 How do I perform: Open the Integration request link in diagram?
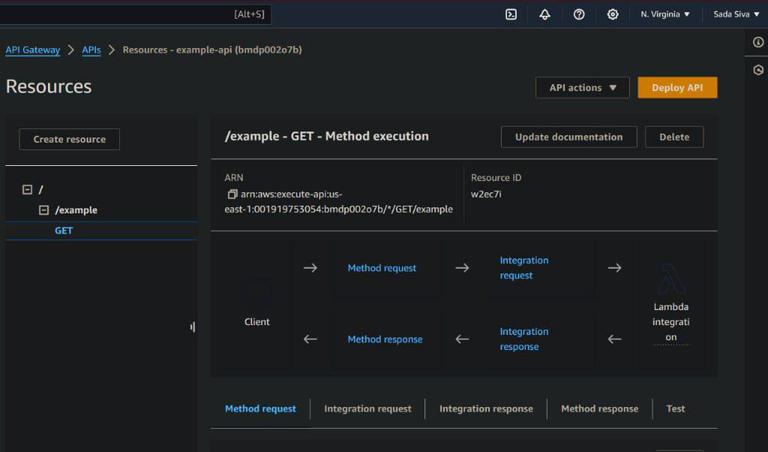(x=524, y=268)
